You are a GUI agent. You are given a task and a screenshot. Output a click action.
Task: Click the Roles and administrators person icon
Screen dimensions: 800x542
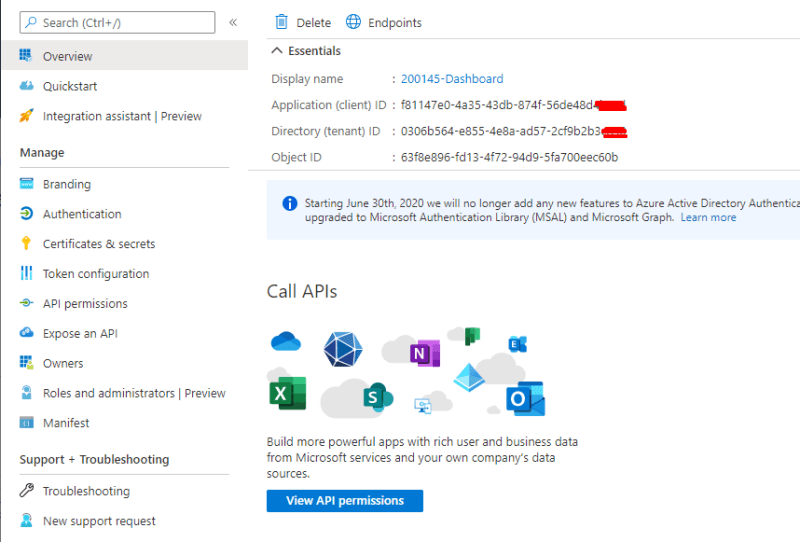pyautogui.click(x=26, y=392)
